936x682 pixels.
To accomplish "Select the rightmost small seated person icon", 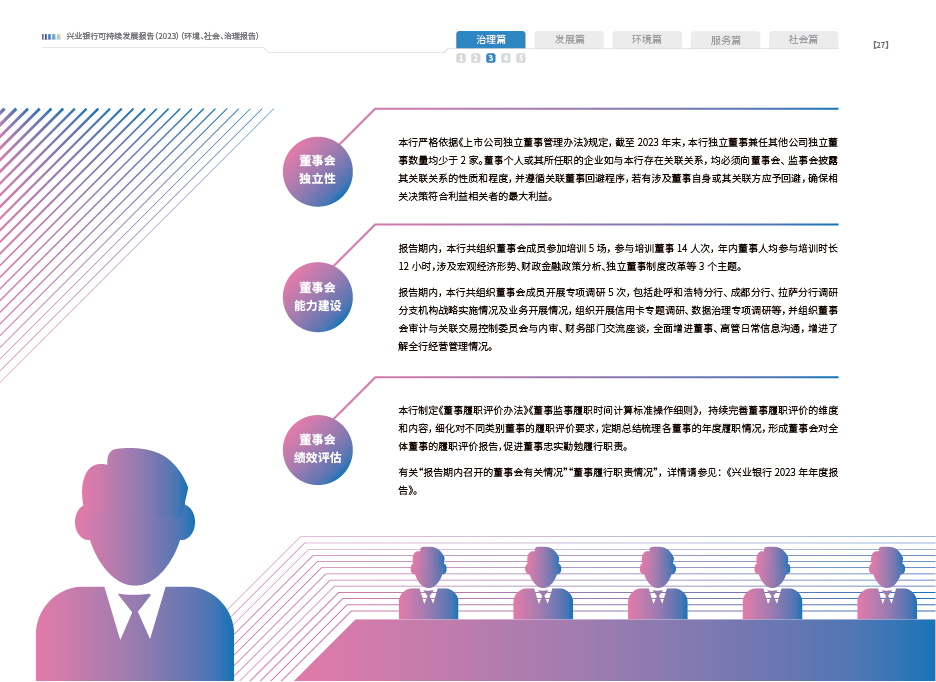I will pos(886,585).
